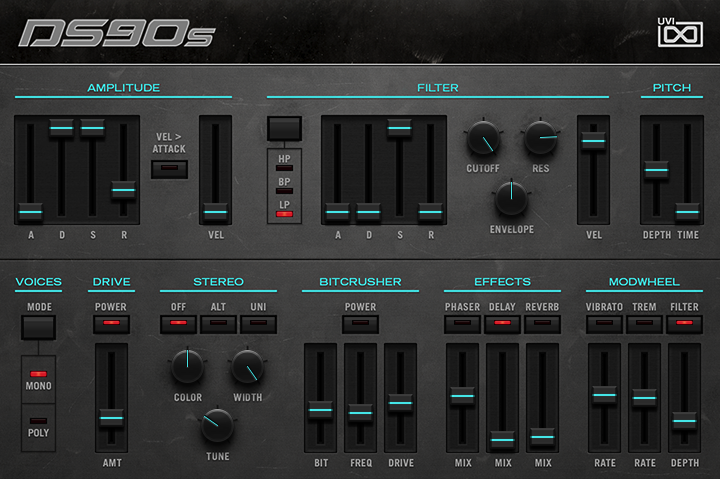Enable modwheel TREM
The height and width of the screenshot is (479, 720).
644,324
